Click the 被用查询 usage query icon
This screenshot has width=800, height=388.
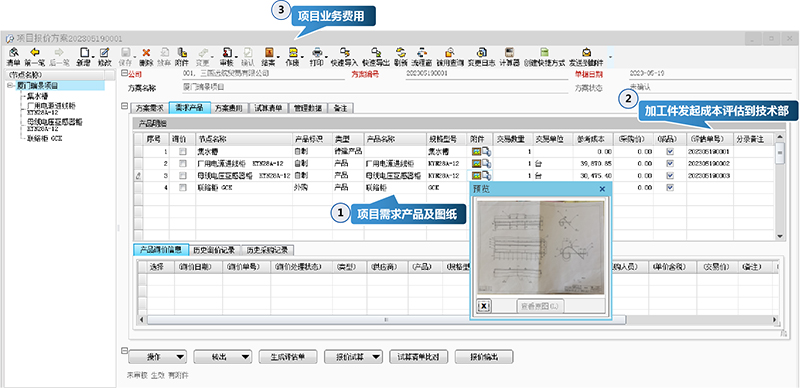450,52
